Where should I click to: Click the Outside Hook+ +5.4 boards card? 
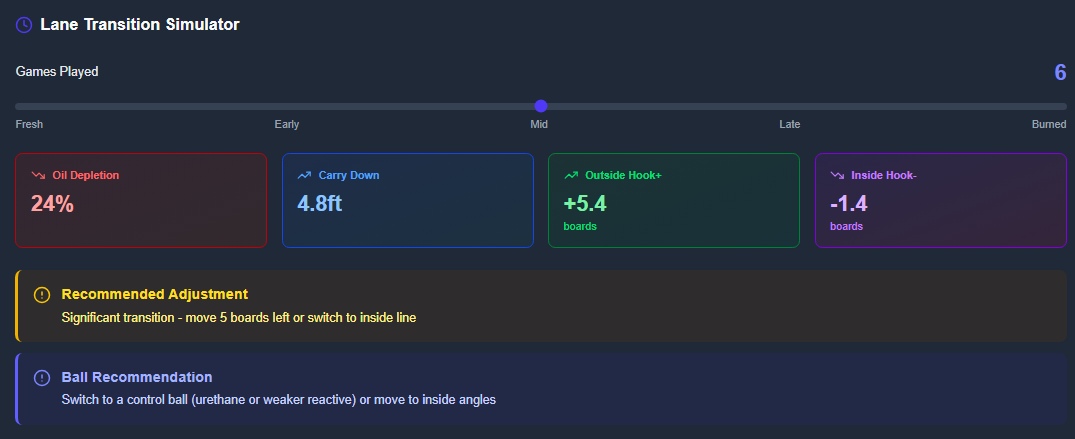(x=673, y=200)
